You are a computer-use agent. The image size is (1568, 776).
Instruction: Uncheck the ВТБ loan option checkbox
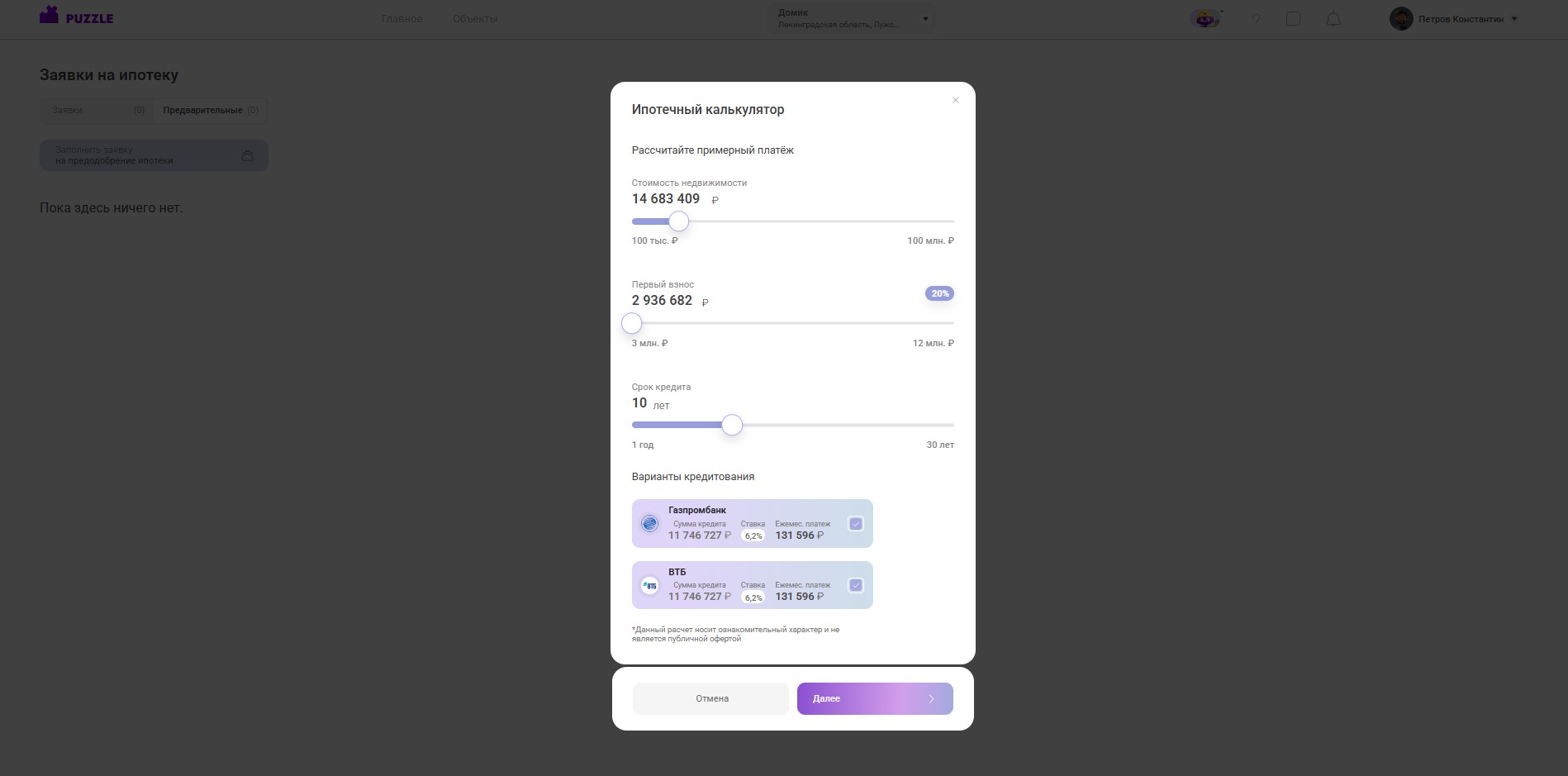click(855, 585)
